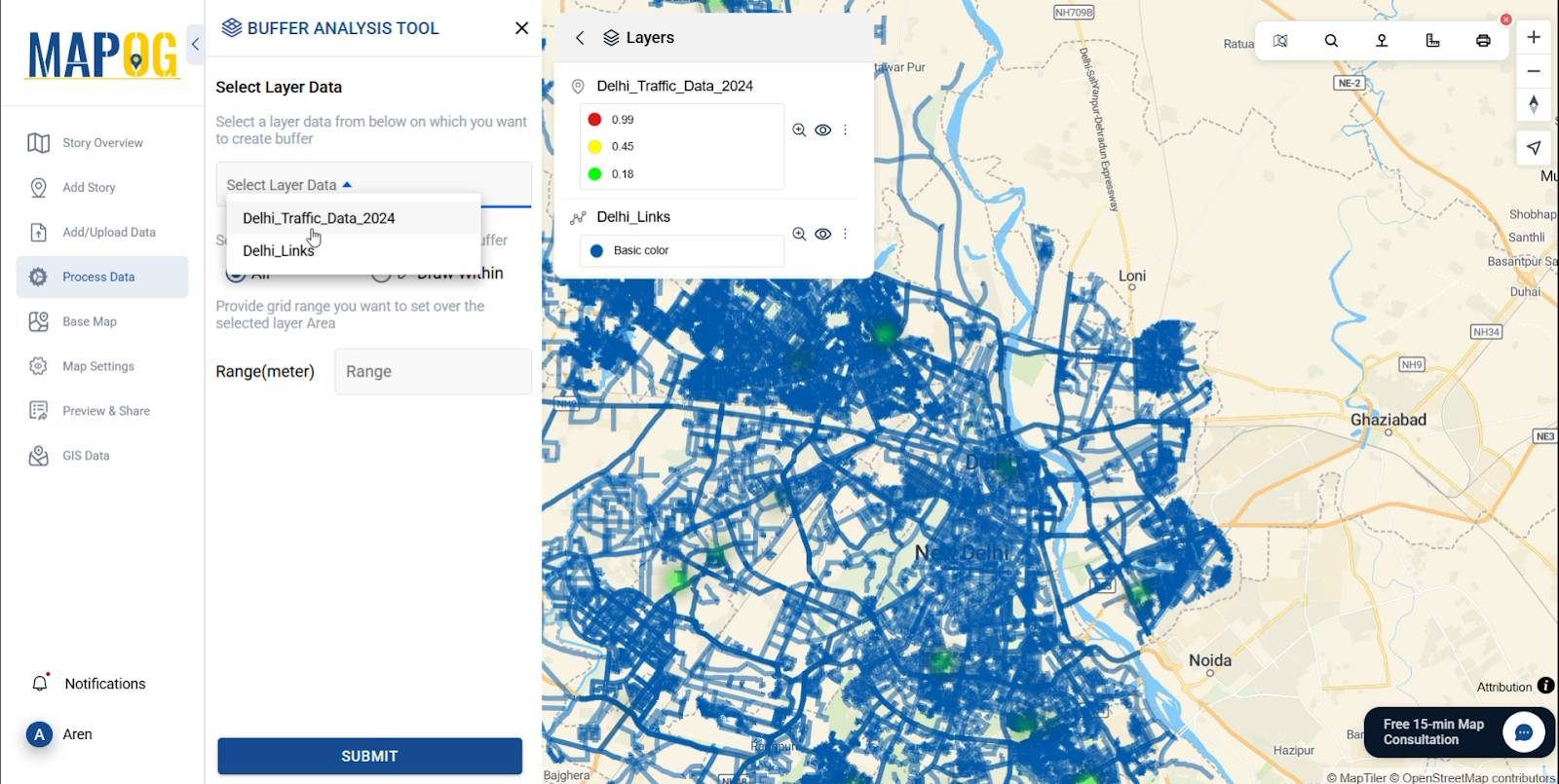The image size is (1559, 784).
Task: Close the Buffer Analysis Tool panel
Action: pos(522,28)
